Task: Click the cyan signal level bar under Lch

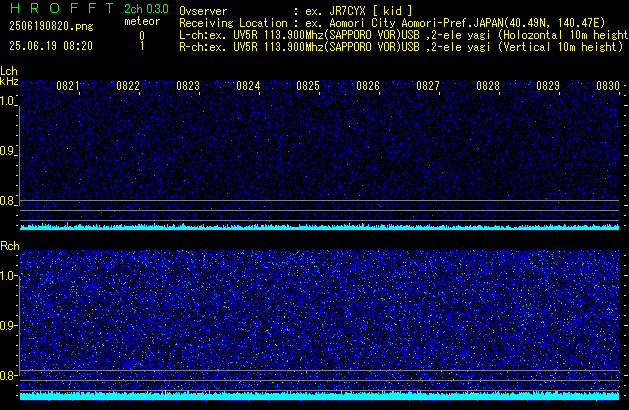Action: [319, 227]
